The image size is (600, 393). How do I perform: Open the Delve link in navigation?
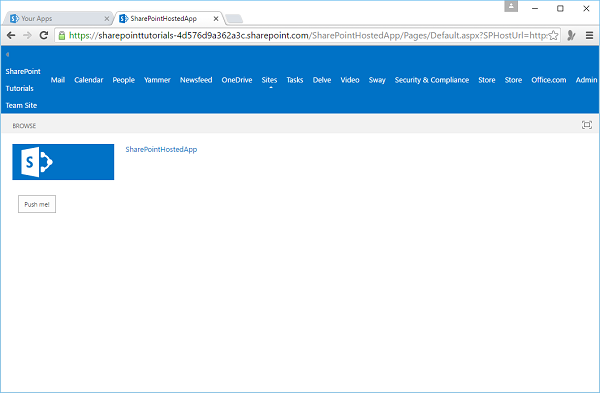(322, 80)
